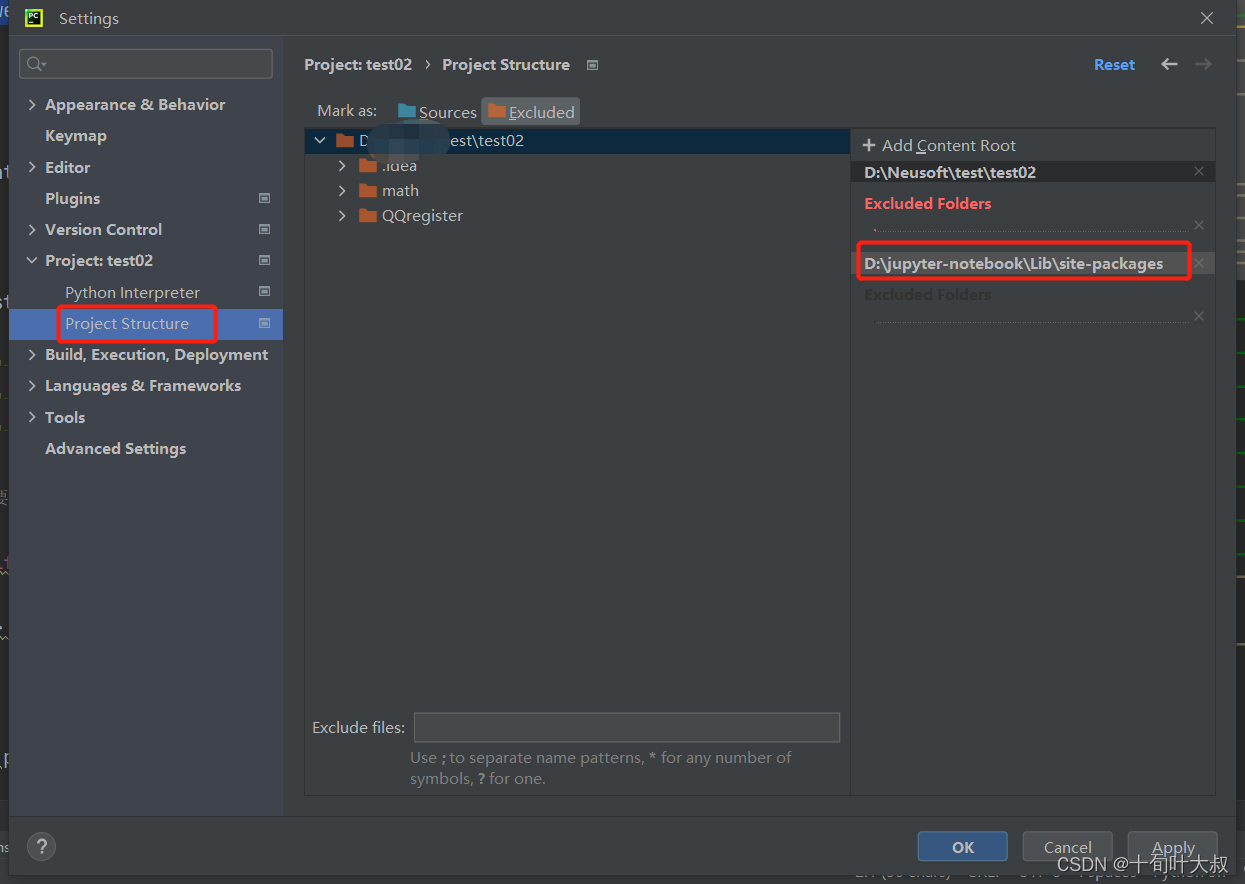Click the Project: test02 breadcrumb

(357, 64)
